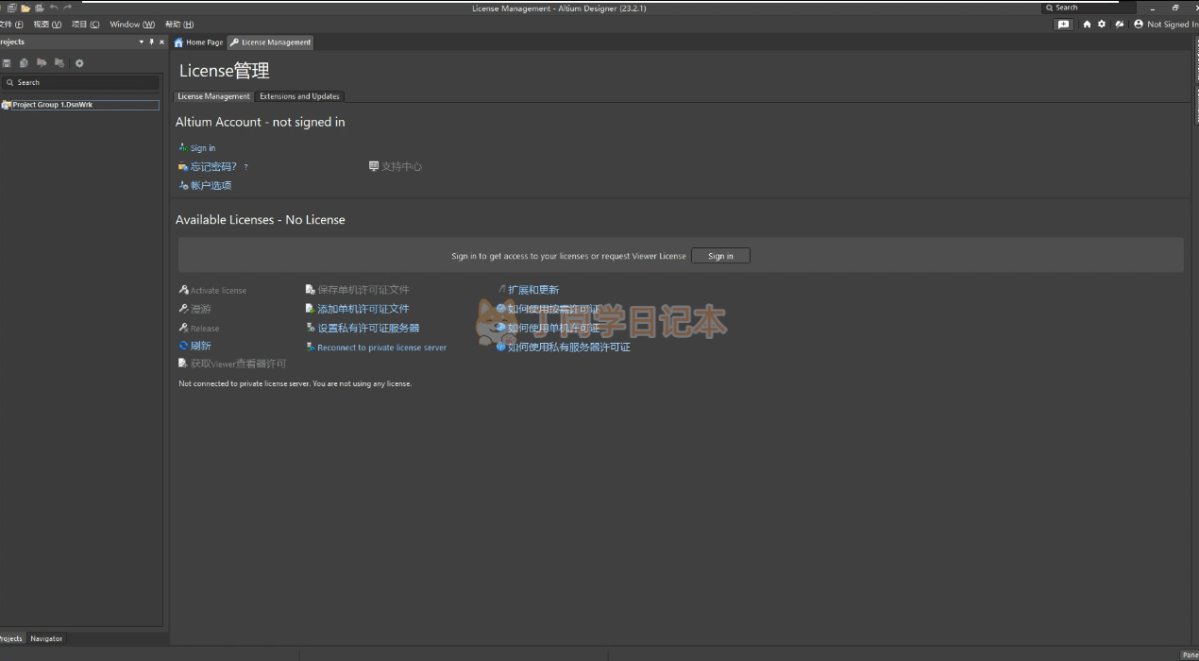Click the 如何使用私有服务器许可证 link
This screenshot has width=1199, height=661.
click(569, 347)
